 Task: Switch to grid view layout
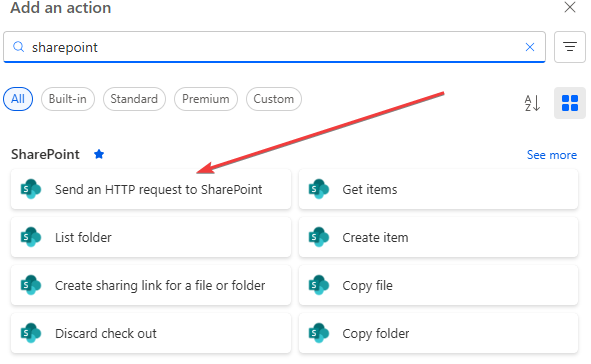coord(570,102)
